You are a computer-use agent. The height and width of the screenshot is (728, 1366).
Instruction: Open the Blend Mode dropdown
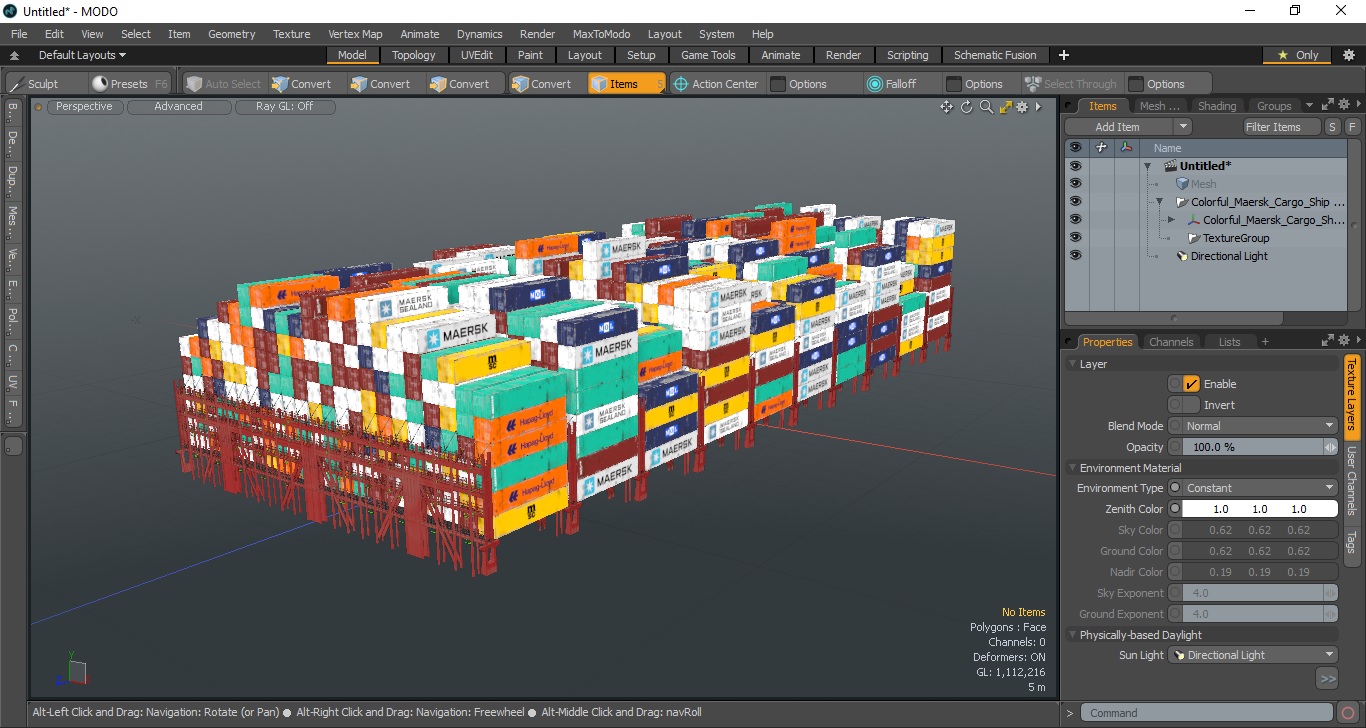pos(1260,426)
